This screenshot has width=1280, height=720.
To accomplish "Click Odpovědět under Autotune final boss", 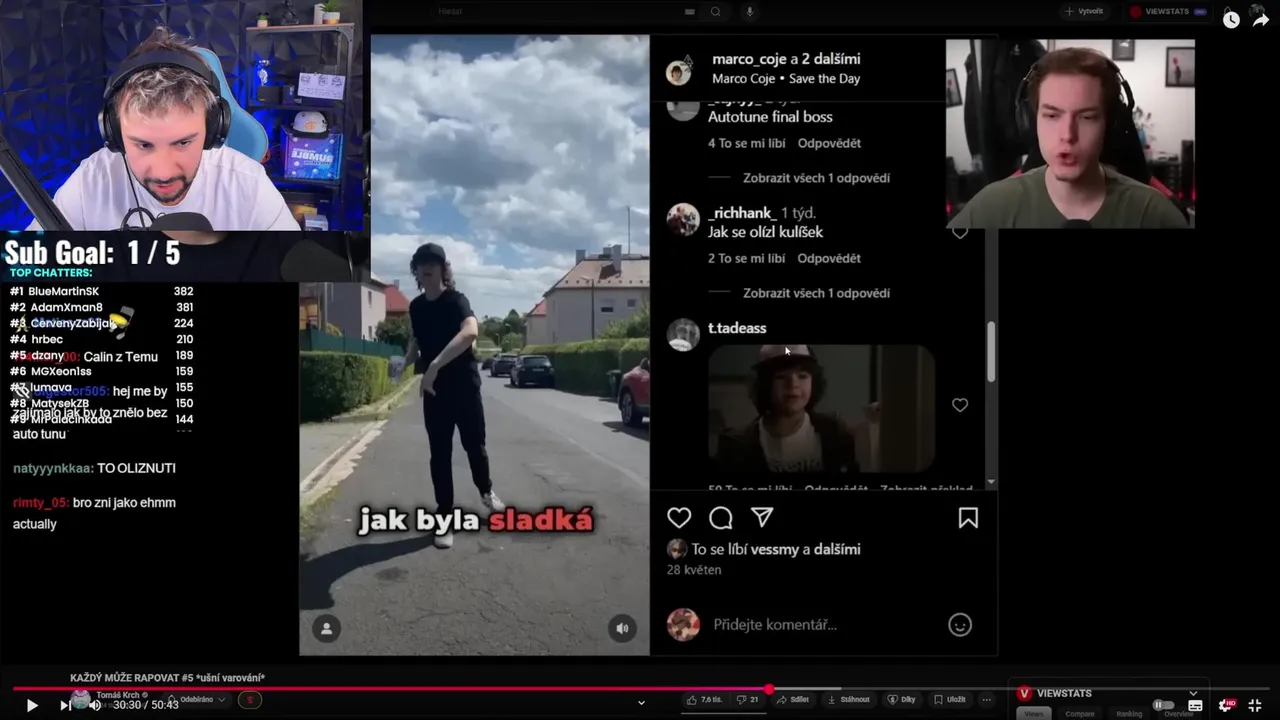I will pos(829,143).
